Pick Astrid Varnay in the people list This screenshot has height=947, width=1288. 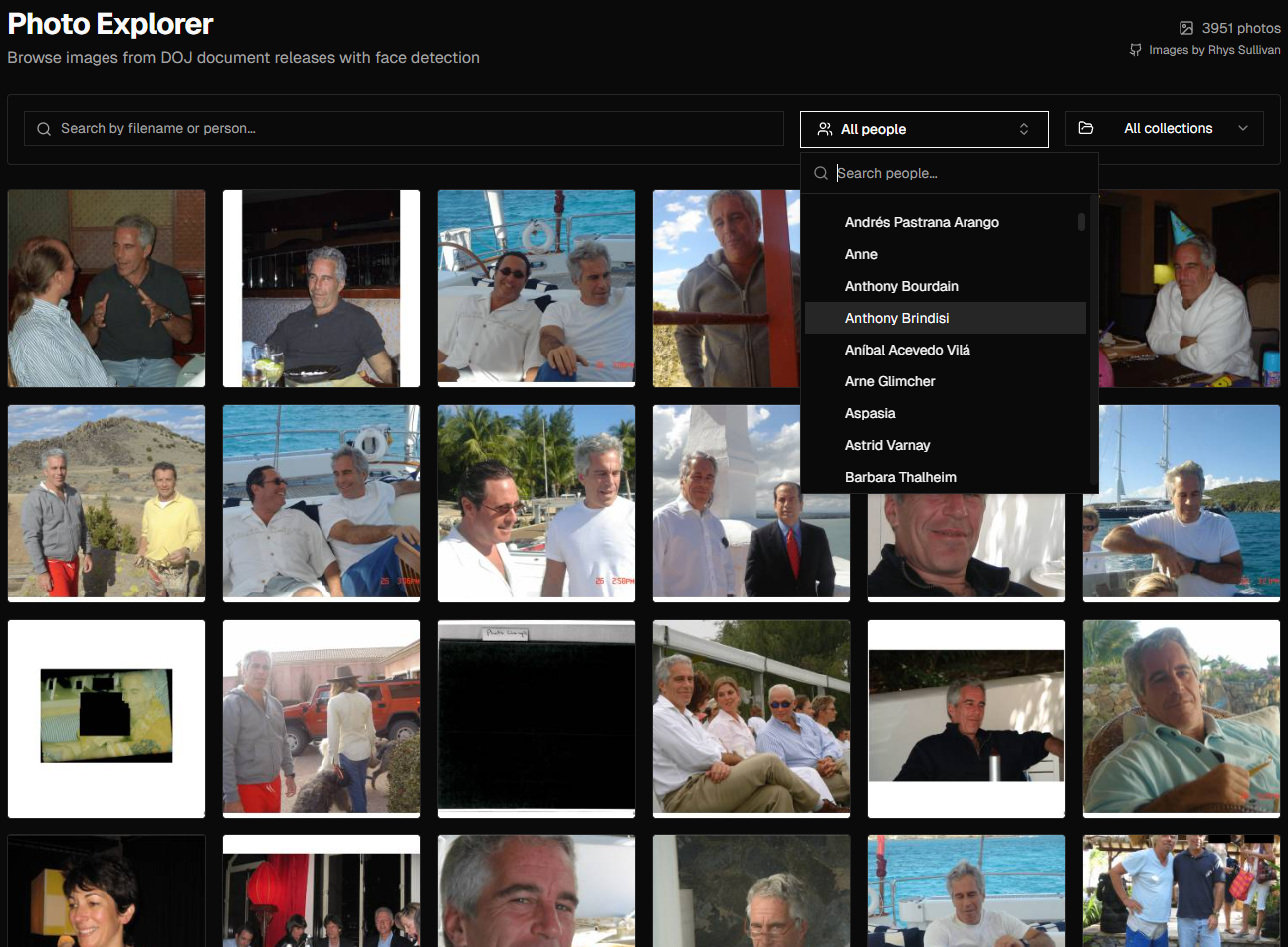(945, 445)
